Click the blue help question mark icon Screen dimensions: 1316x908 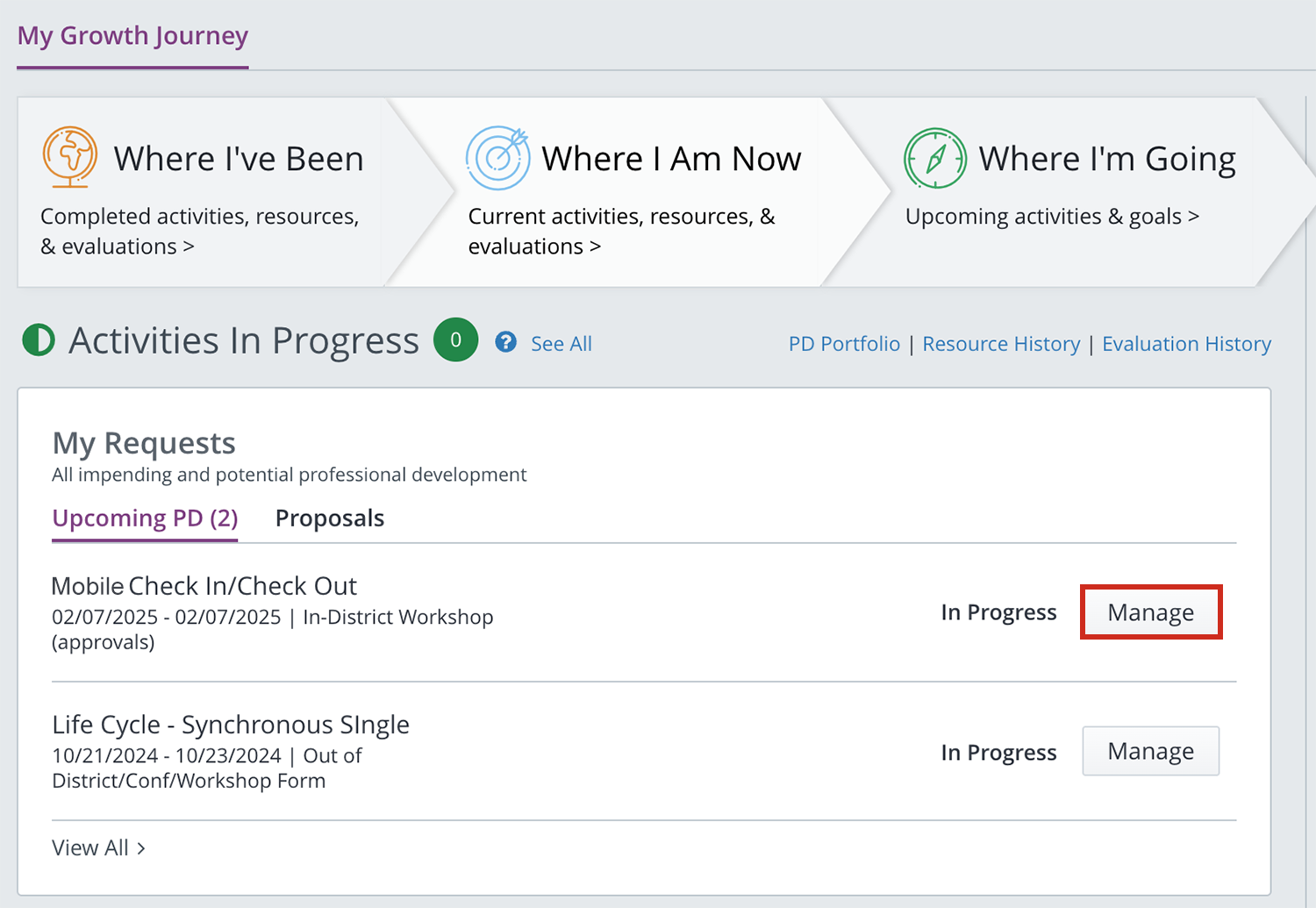[x=505, y=342]
